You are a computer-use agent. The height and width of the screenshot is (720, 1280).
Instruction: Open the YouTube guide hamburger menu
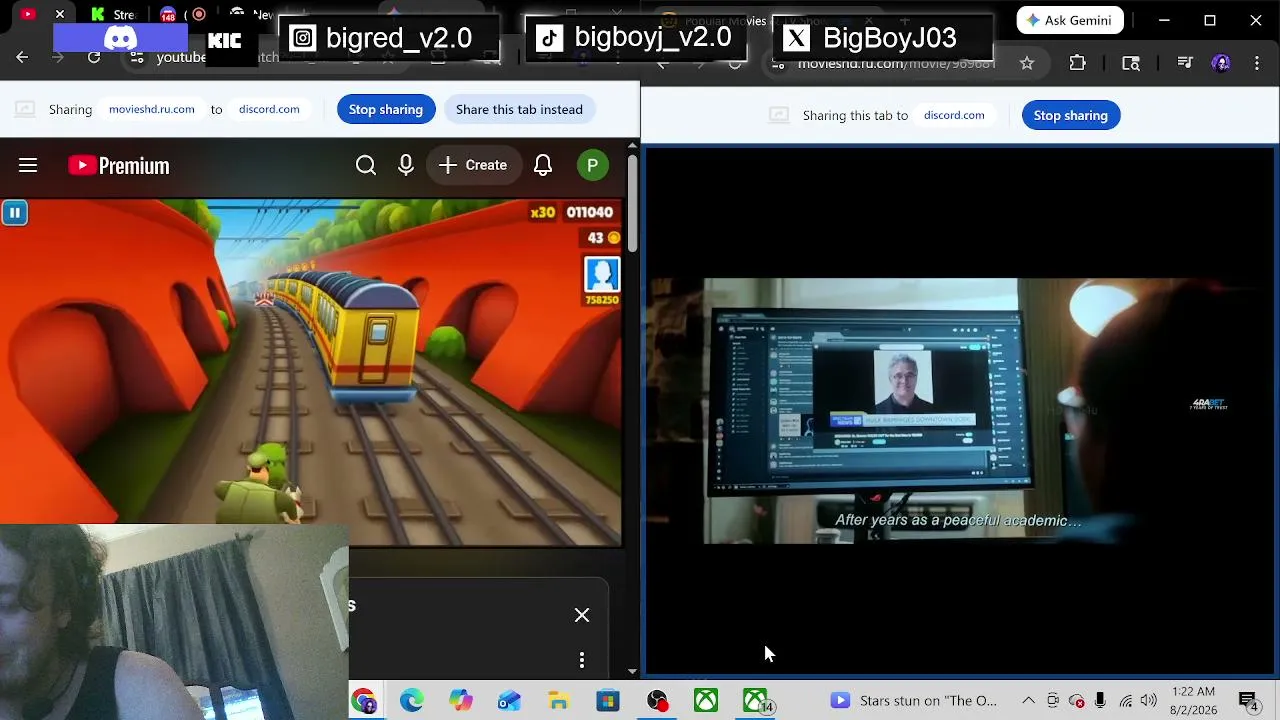pyautogui.click(x=28, y=165)
